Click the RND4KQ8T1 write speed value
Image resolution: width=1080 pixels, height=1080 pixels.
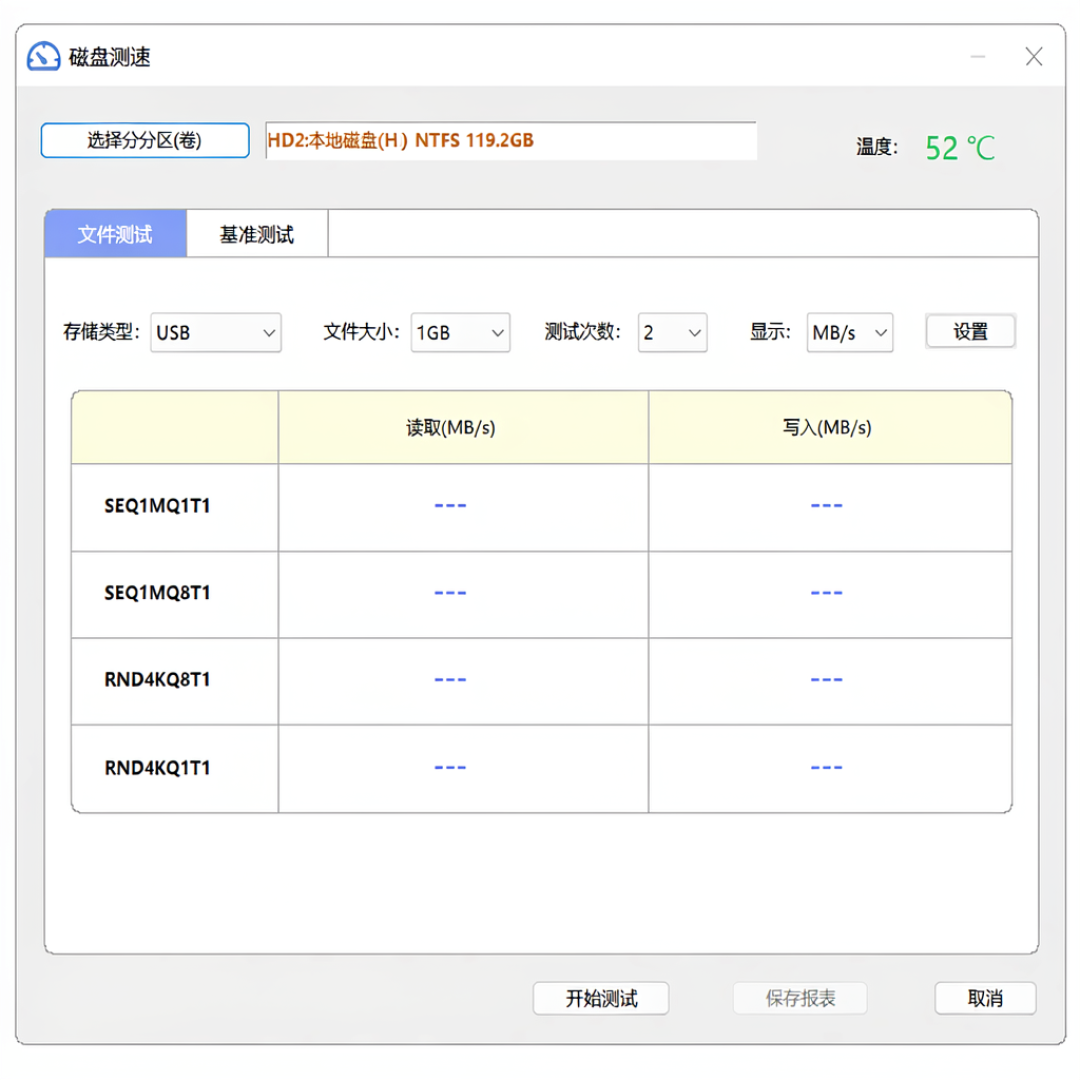pyautogui.click(x=827, y=680)
